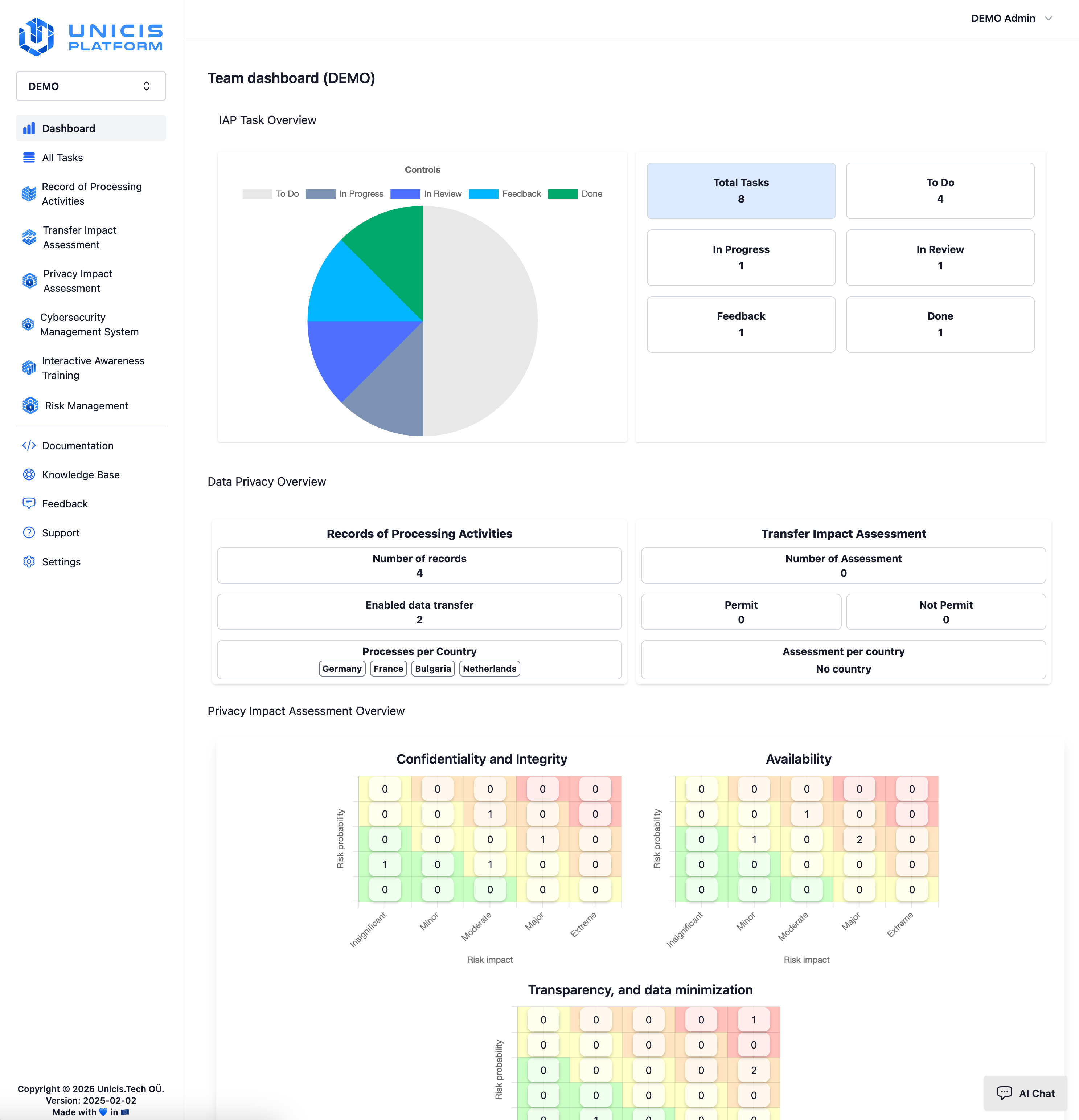1079x1120 pixels.
Task: Click the AI Chat bubble icon
Action: (1004, 1093)
